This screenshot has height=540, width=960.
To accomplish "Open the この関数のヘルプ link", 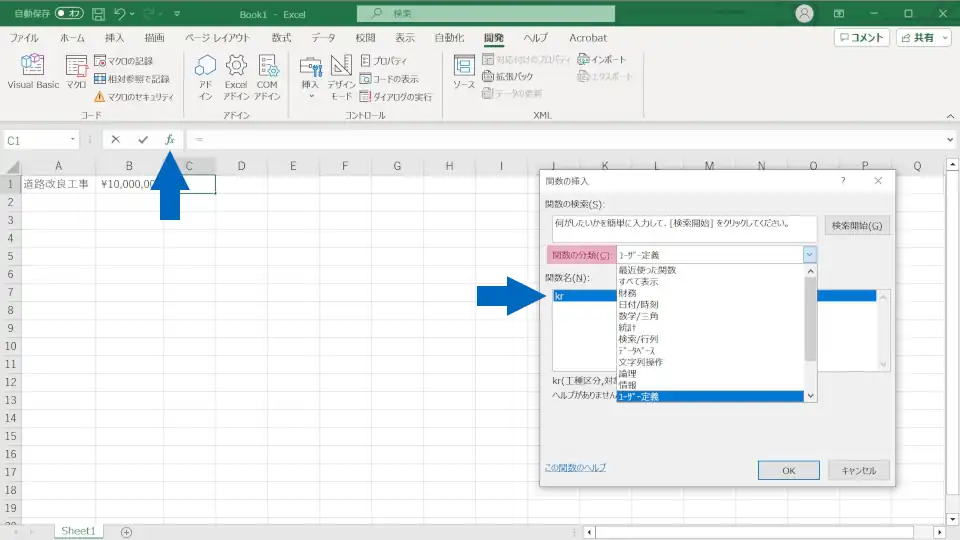I will [x=575, y=468].
